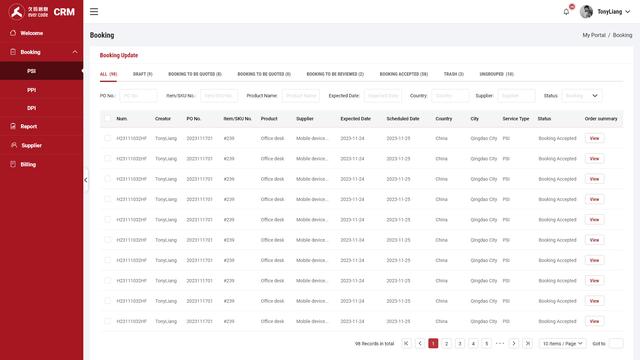
Task: Click the Billing sidebar icon
Action: [x=13, y=164]
